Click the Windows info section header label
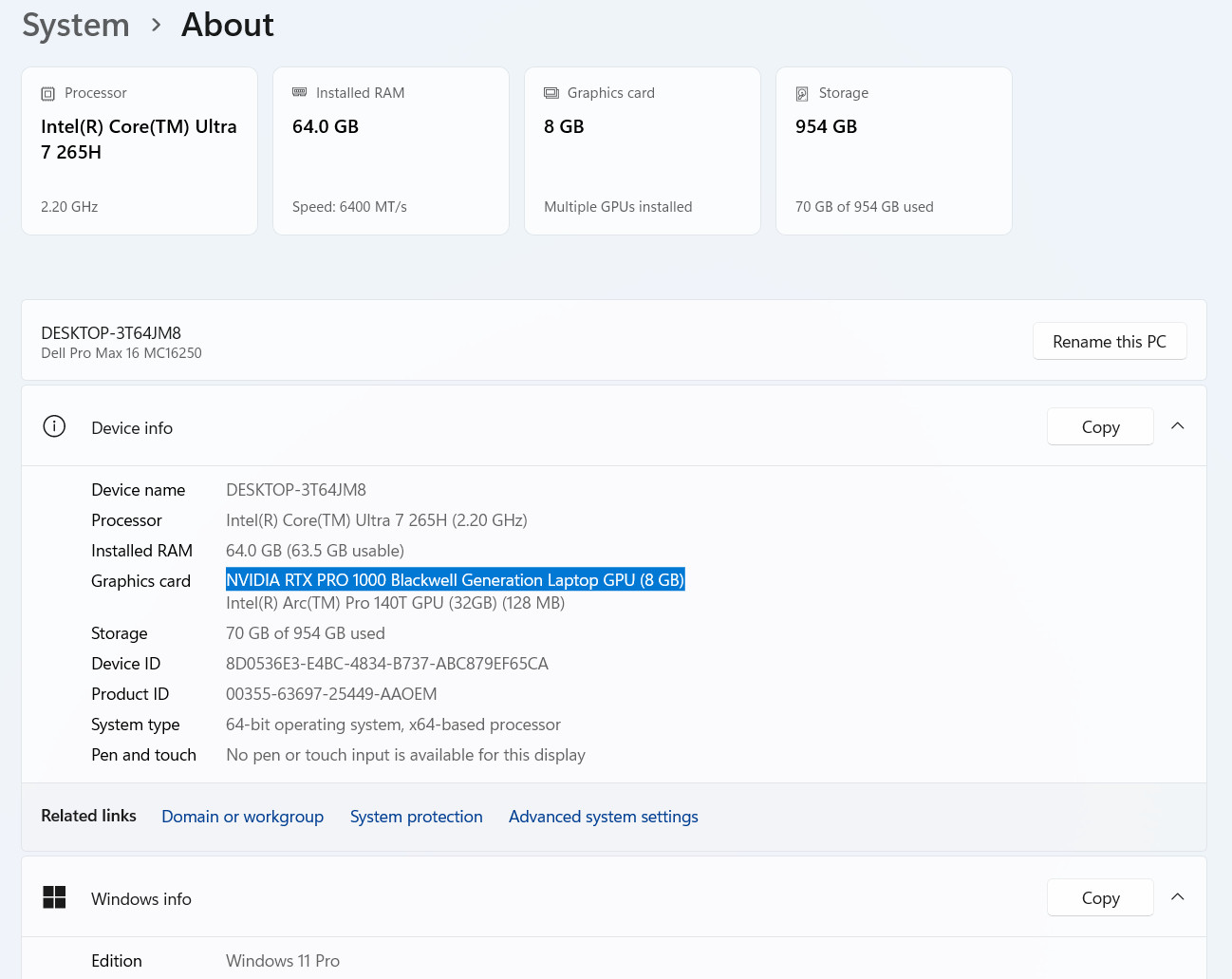The height and width of the screenshot is (979, 1232). pos(141,899)
